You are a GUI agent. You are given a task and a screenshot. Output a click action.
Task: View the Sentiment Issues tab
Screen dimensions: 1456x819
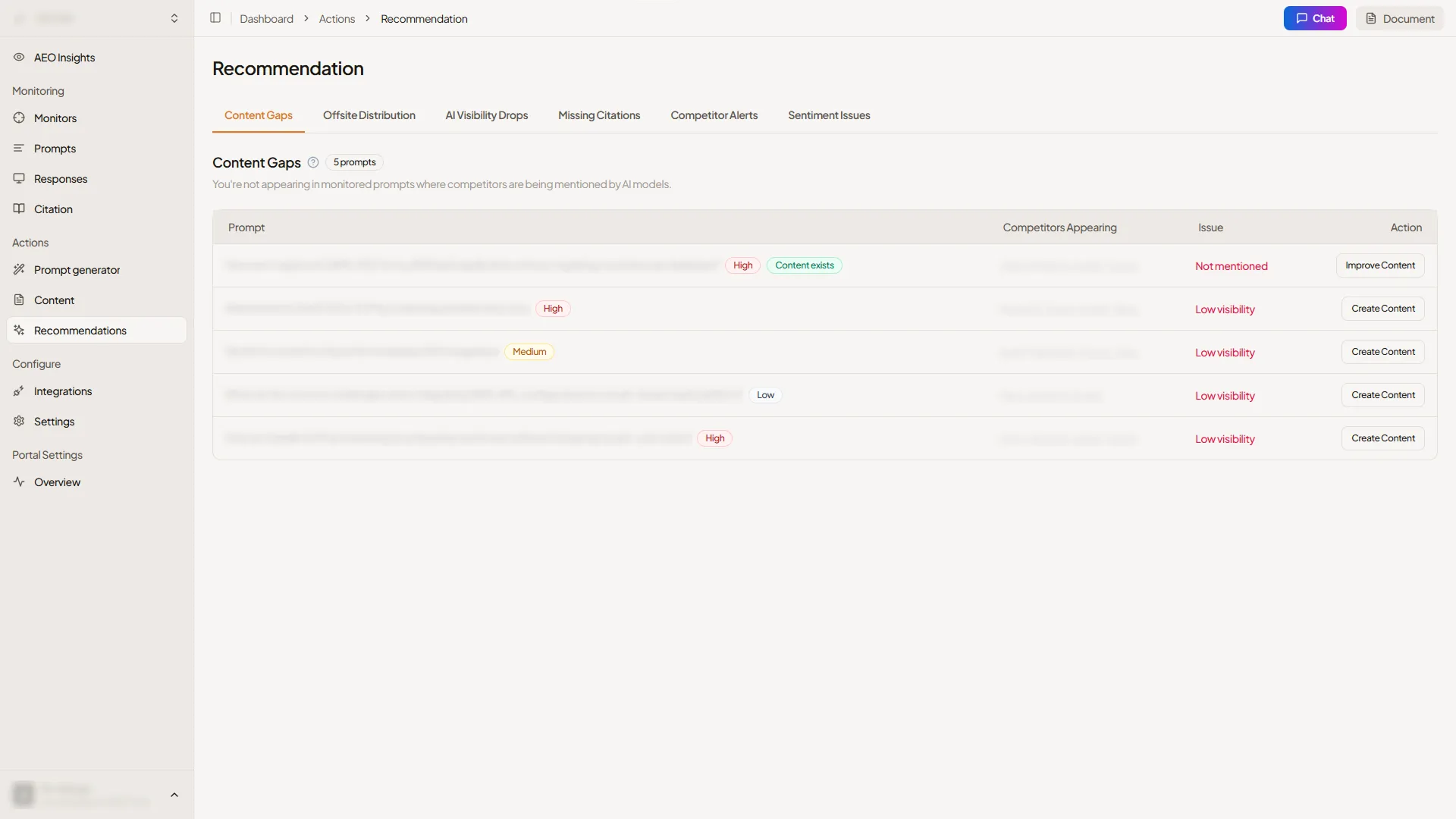[829, 116]
